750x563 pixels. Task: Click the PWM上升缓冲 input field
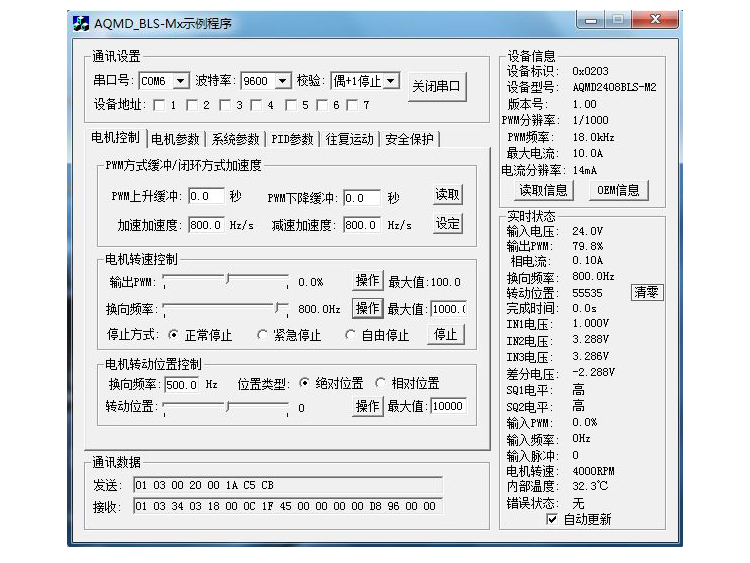click(206, 197)
